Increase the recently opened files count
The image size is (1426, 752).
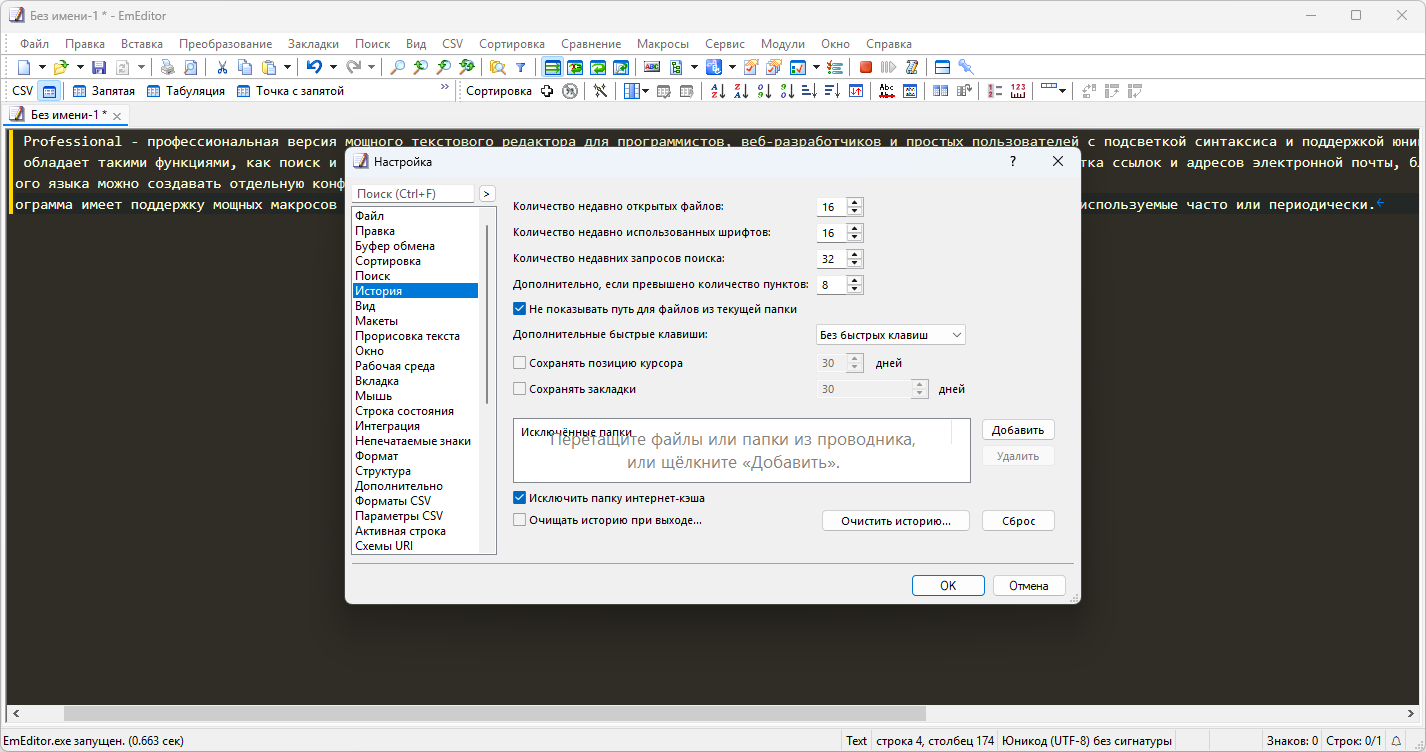[855, 203]
